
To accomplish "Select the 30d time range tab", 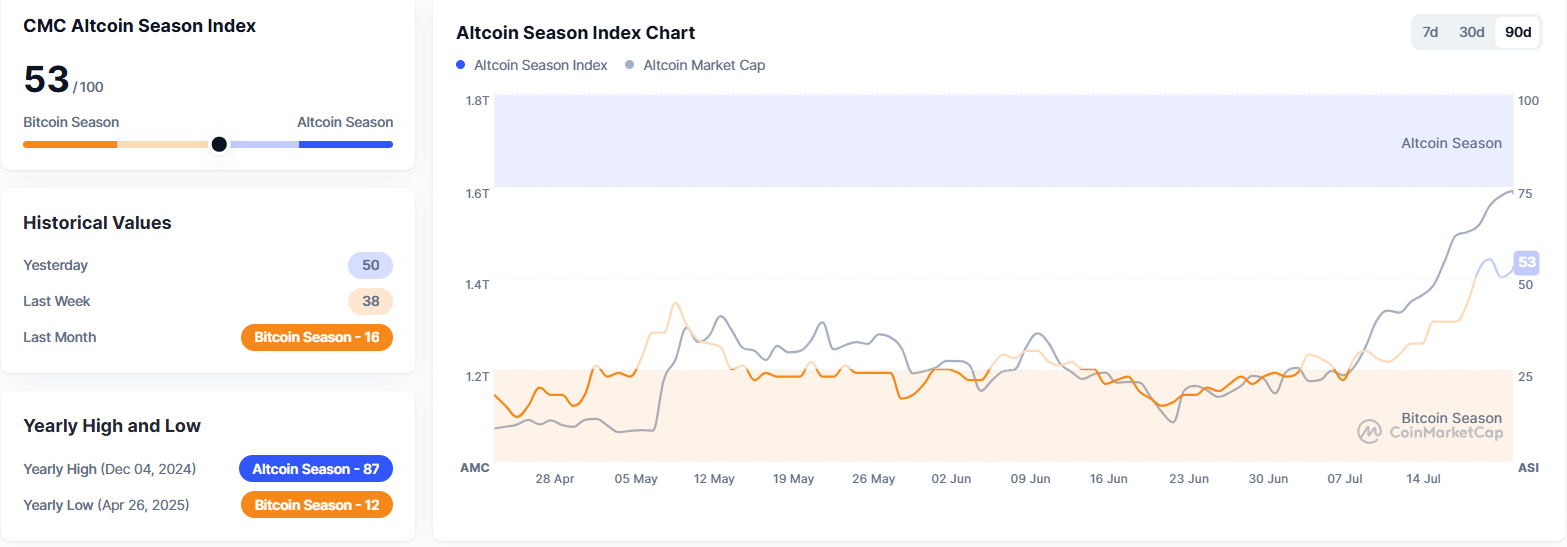I will click(1471, 32).
